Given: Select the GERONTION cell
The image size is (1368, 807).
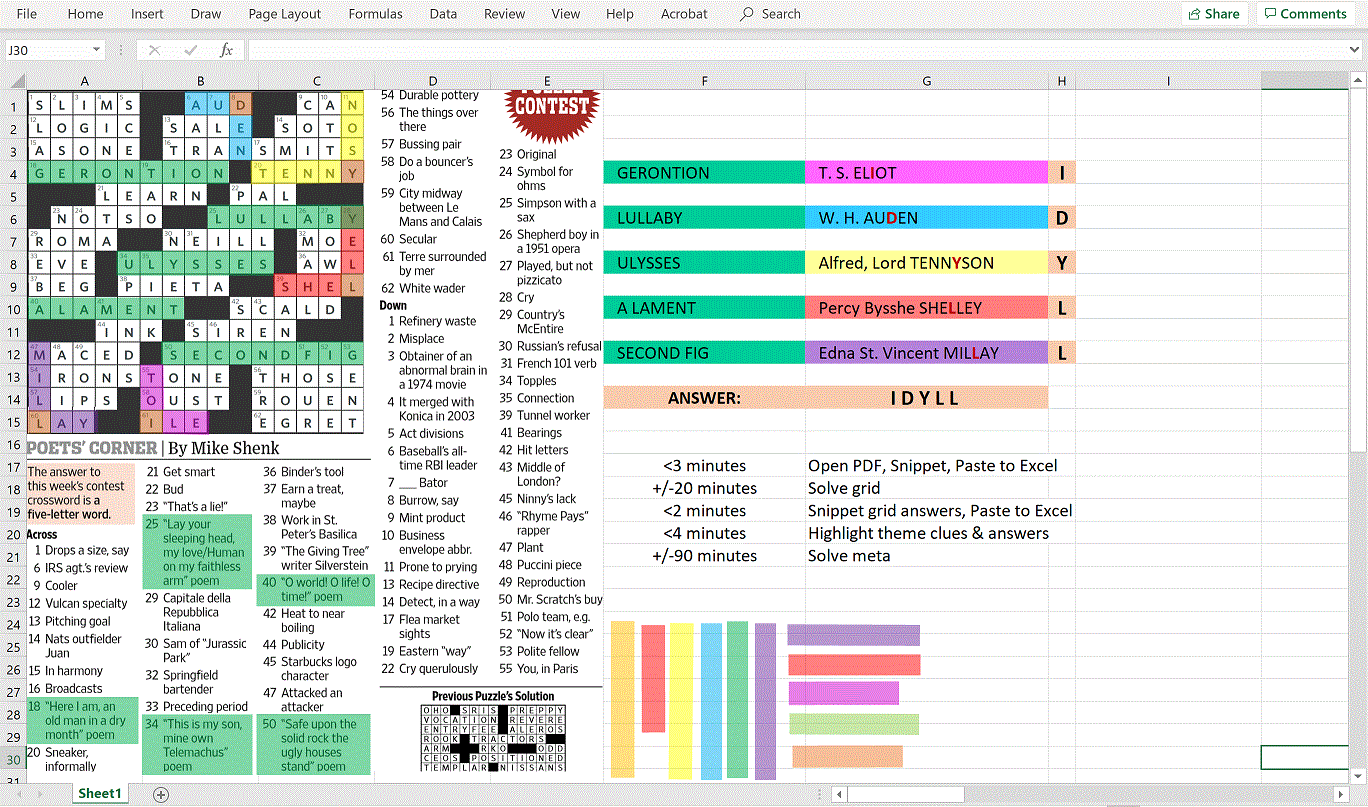Looking at the screenshot, I should pos(705,173).
